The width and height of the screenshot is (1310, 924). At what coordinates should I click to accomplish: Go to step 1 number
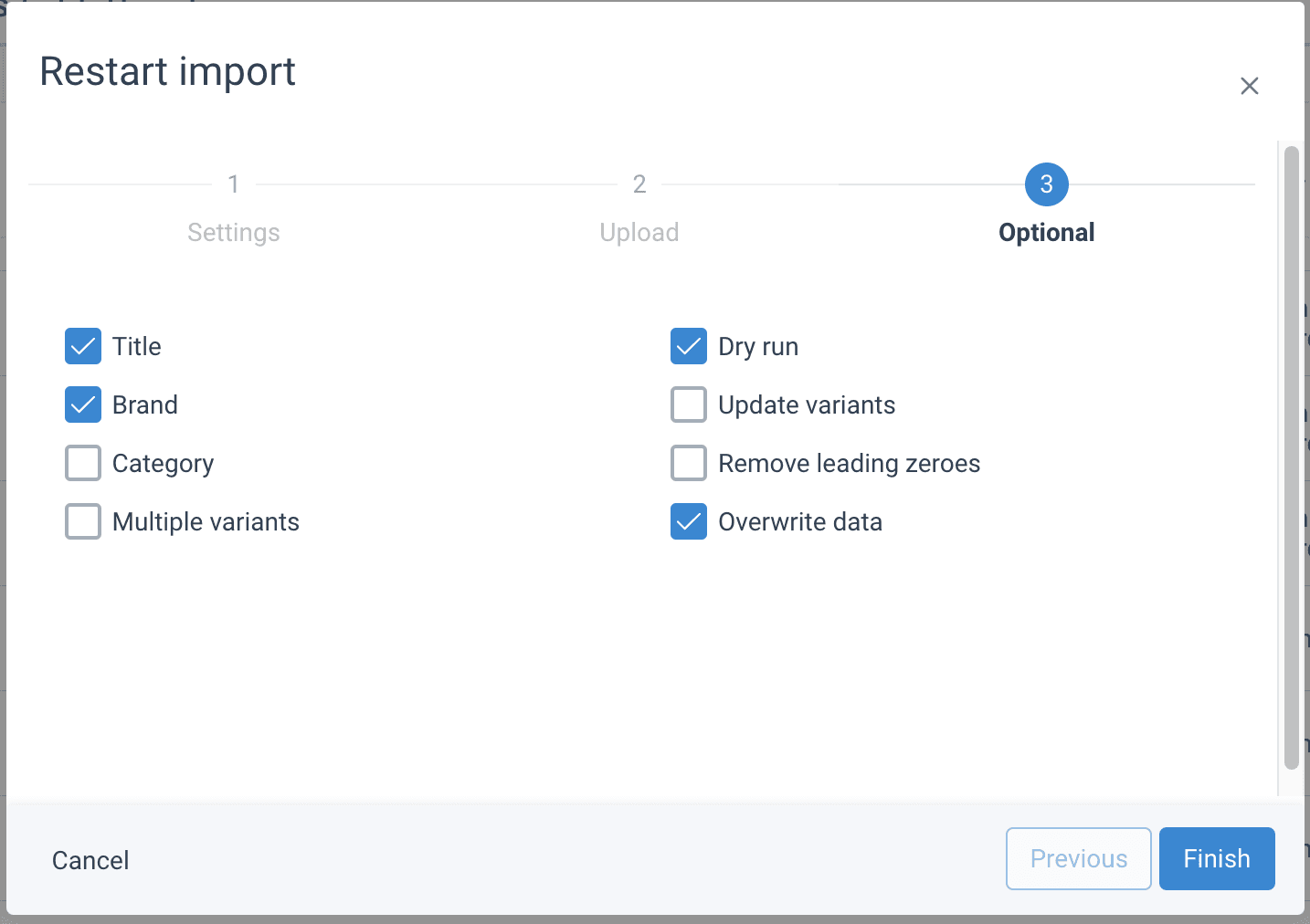coord(234,184)
